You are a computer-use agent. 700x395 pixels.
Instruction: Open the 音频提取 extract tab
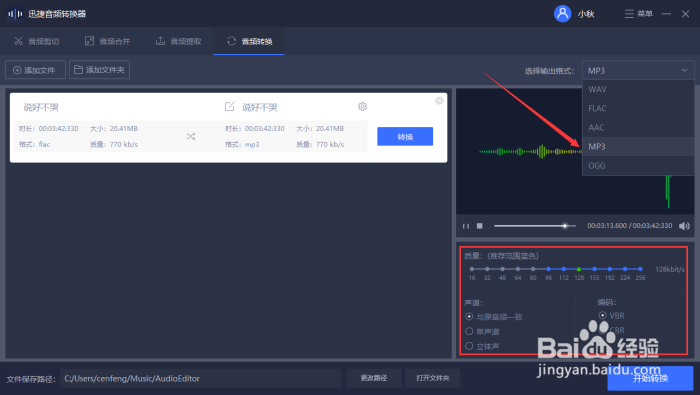pyautogui.click(x=179, y=41)
